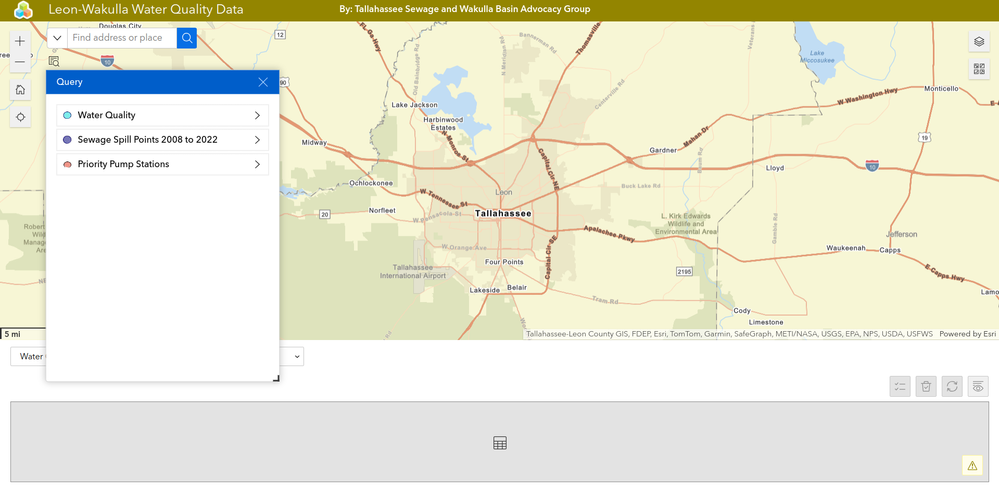Open the map layers list
Image resolution: width=999 pixels, height=489 pixels.
click(x=979, y=41)
